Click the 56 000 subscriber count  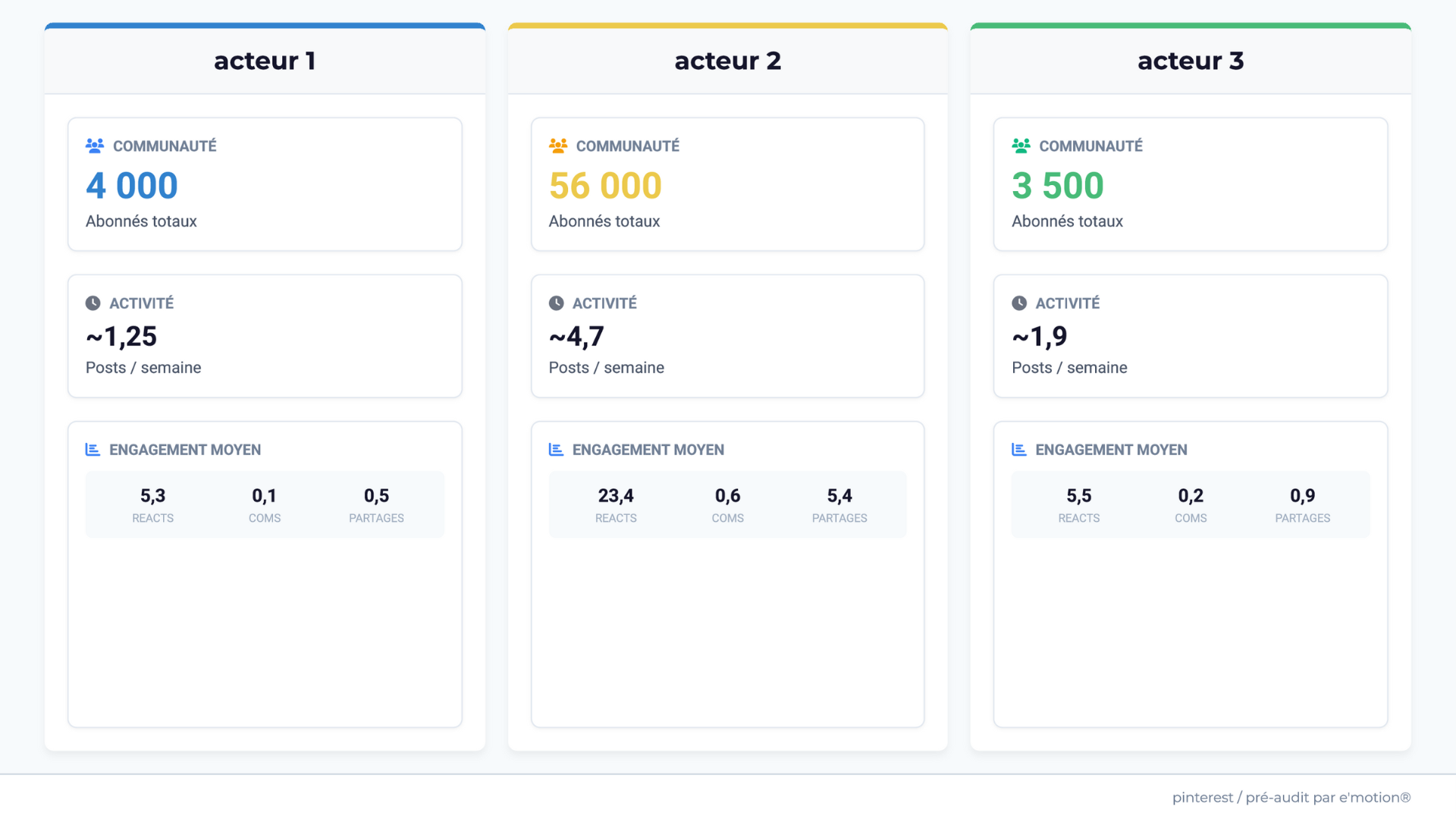pyautogui.click(x=605, y=186)
